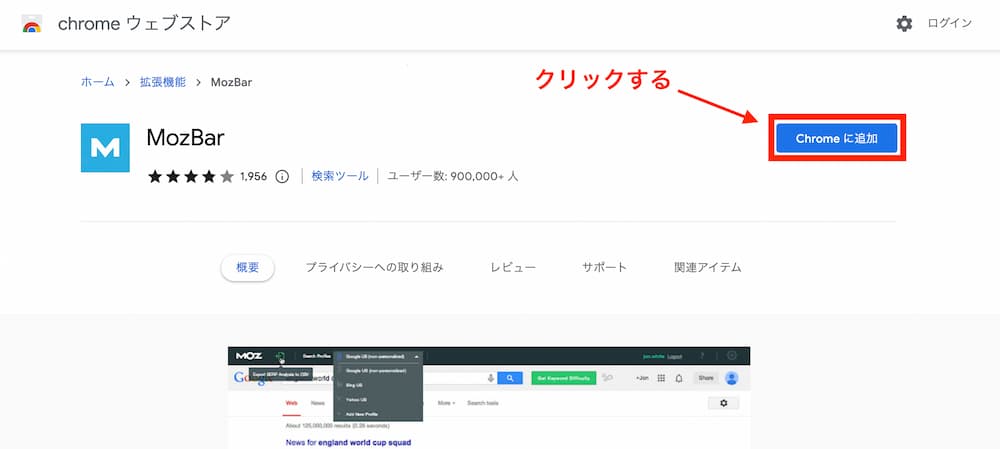
Task: Open the 検索ツール category link
Action: 340,176
